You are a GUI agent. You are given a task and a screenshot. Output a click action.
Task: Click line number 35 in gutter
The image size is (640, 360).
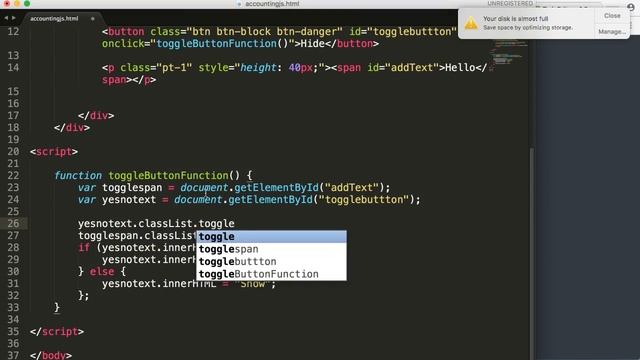tap(13, 331)
